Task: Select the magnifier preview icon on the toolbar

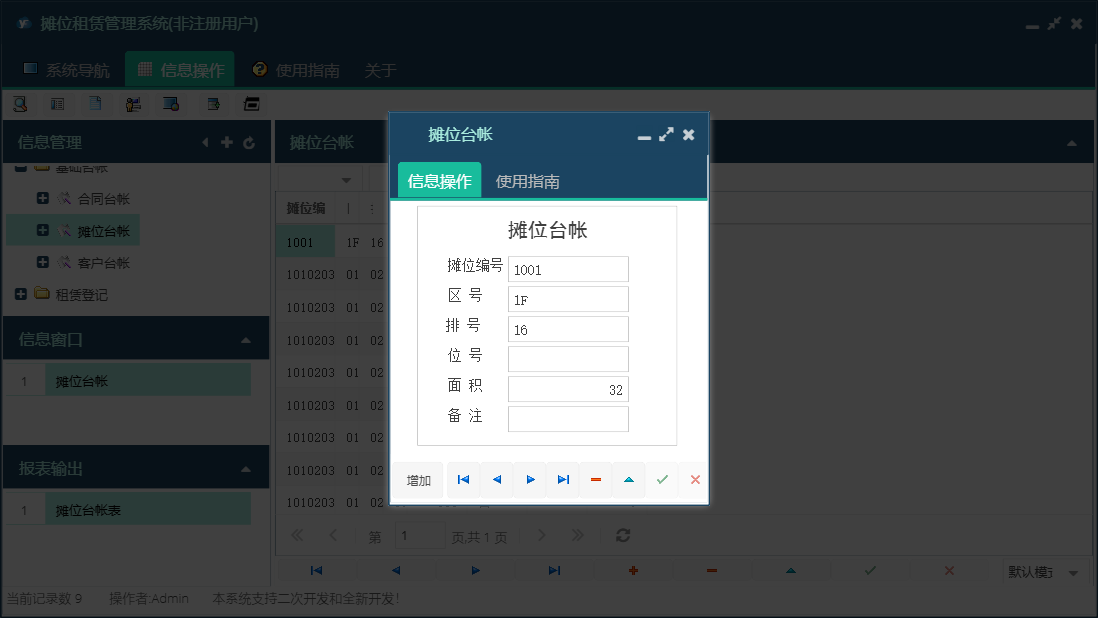Action: click(20, 103)
